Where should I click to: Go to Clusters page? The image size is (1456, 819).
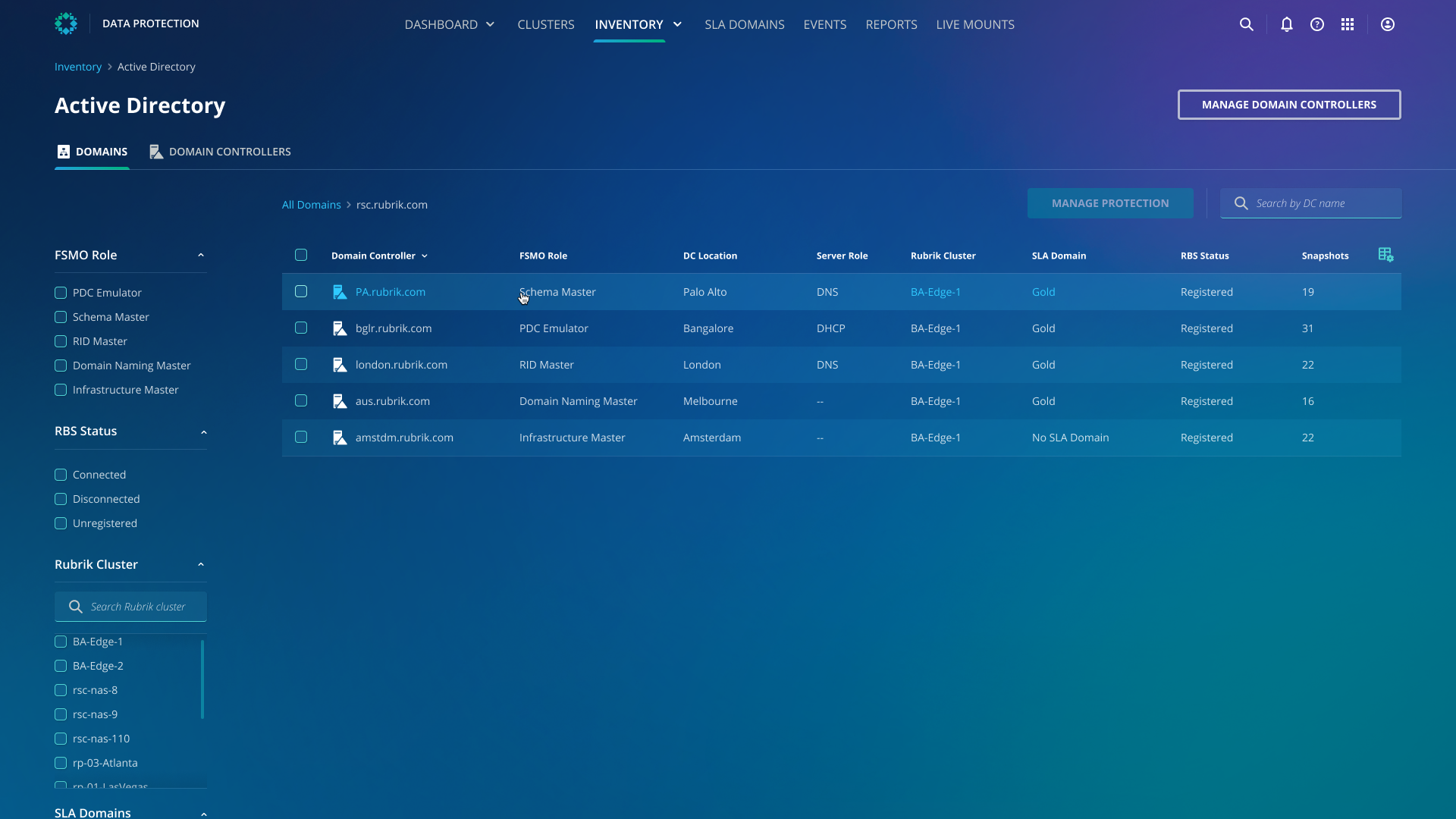pyautogui.click(x=546, y=24)
